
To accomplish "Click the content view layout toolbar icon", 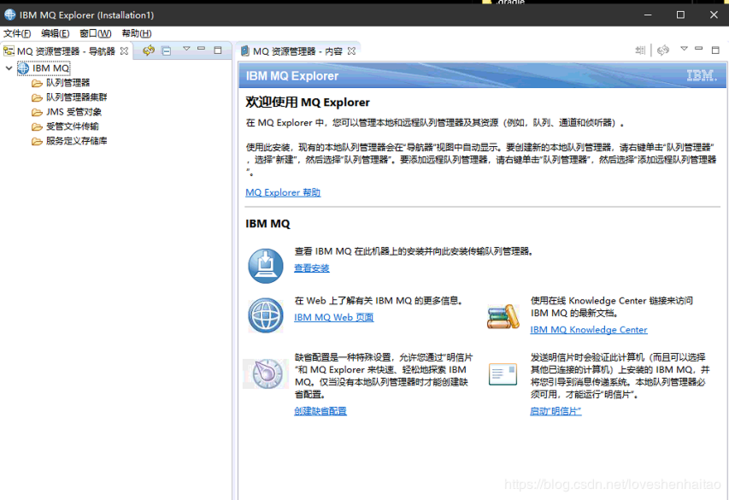I will (640, 50).
